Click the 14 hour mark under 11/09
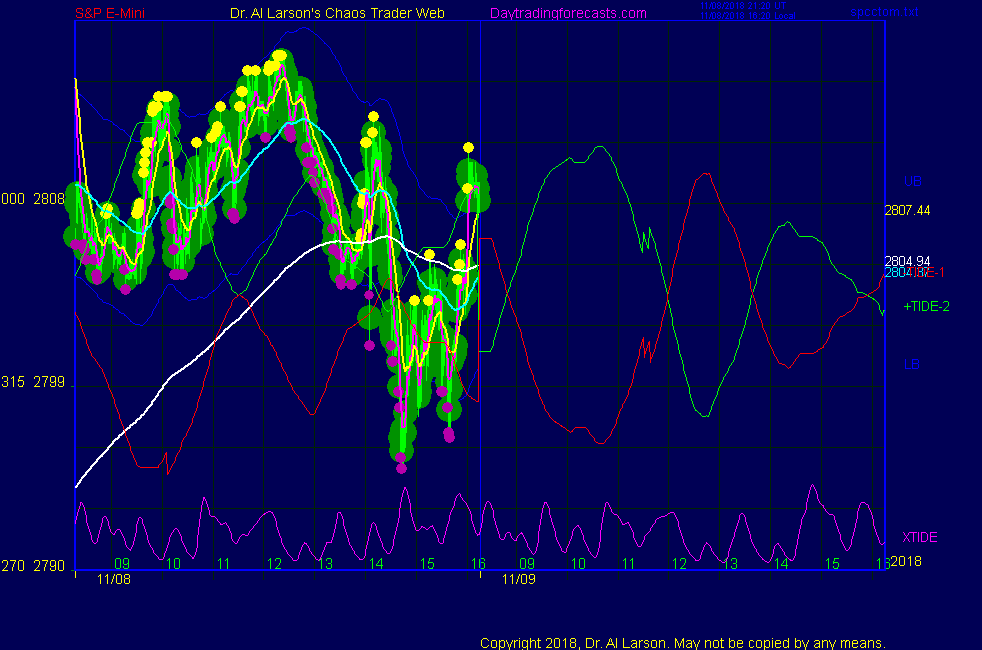 coord(781,564)
